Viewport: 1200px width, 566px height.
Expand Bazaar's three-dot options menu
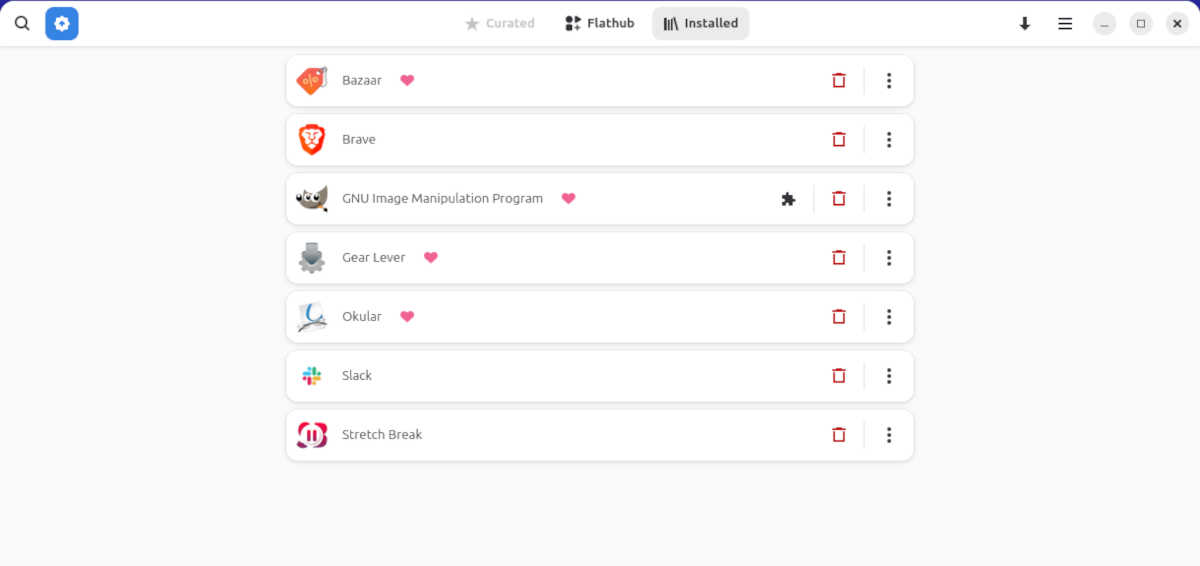pos(889,81)
